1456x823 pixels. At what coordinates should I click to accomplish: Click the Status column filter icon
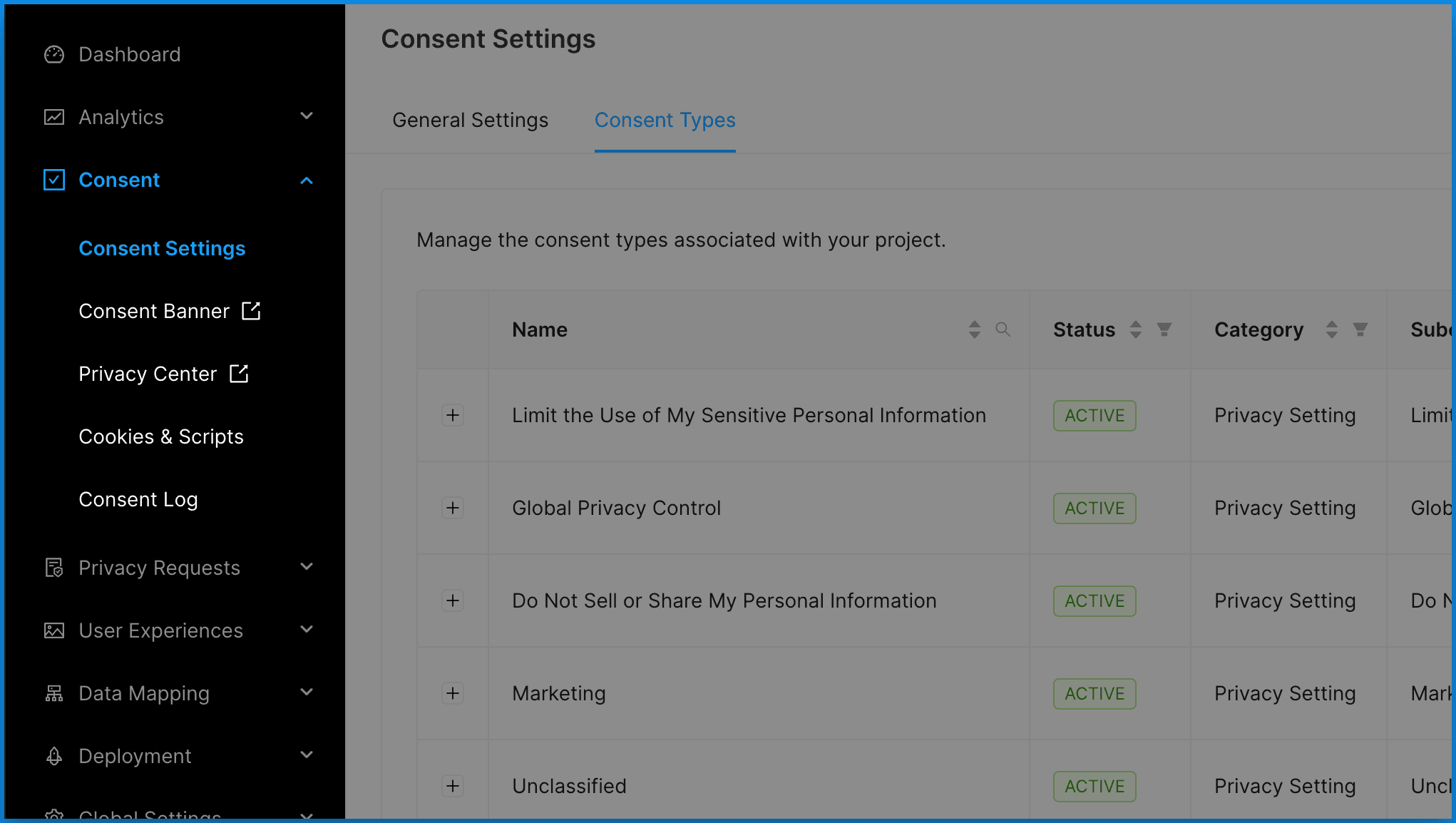(1164, 329)
